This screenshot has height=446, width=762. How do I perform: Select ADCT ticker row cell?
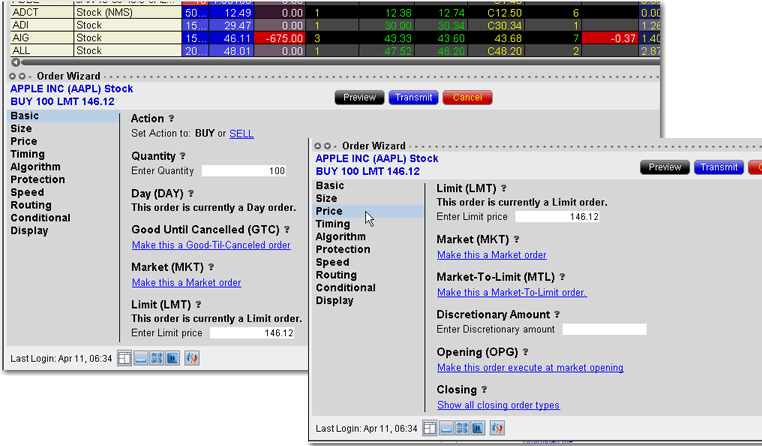pos(42,13)
